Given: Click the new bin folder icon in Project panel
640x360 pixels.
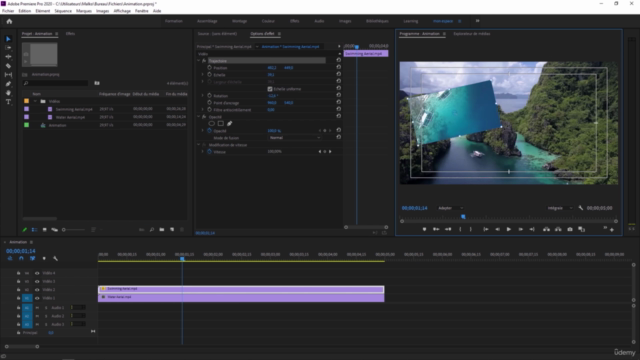Looking at the screenshot, I should (x=162, y=230).
